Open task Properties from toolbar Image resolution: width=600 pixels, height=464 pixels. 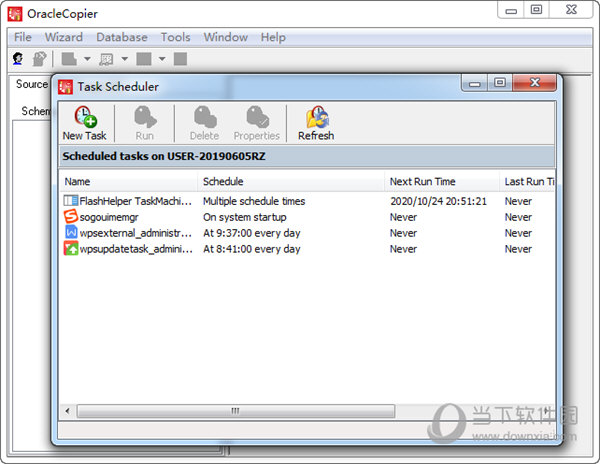[x=257, y=123]
